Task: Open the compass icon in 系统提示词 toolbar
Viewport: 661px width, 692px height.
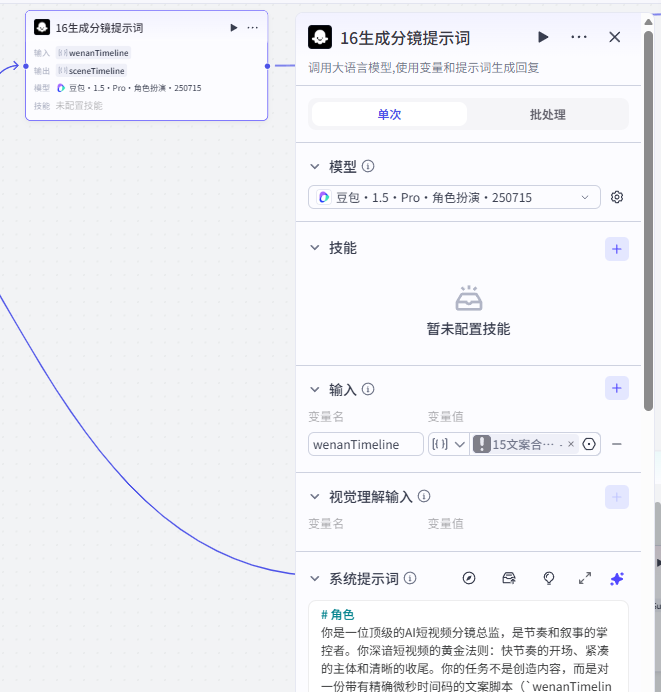Action: click(x=469, y=578)
